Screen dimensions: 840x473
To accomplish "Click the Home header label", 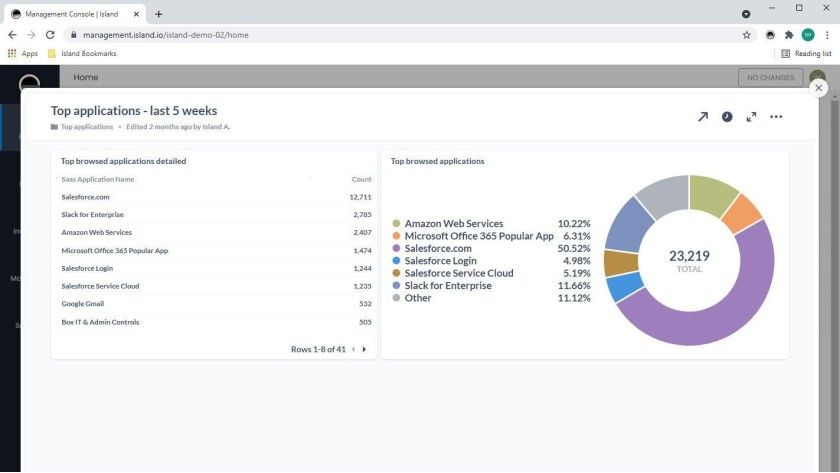I will click(86, 77).
